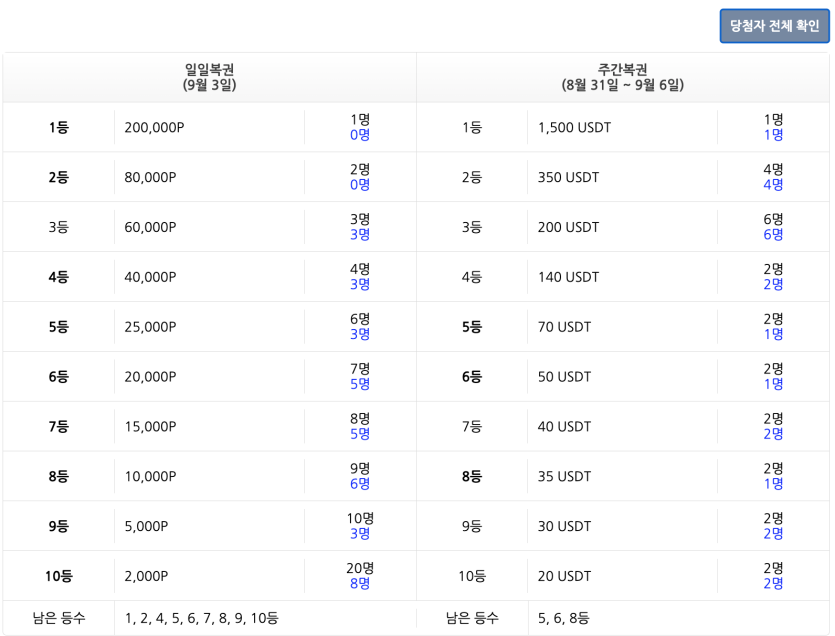The width and height of the screenshot is (835, 636).
Task: Click winner count in 50 USDT row
Action: (x=773, y=377)
